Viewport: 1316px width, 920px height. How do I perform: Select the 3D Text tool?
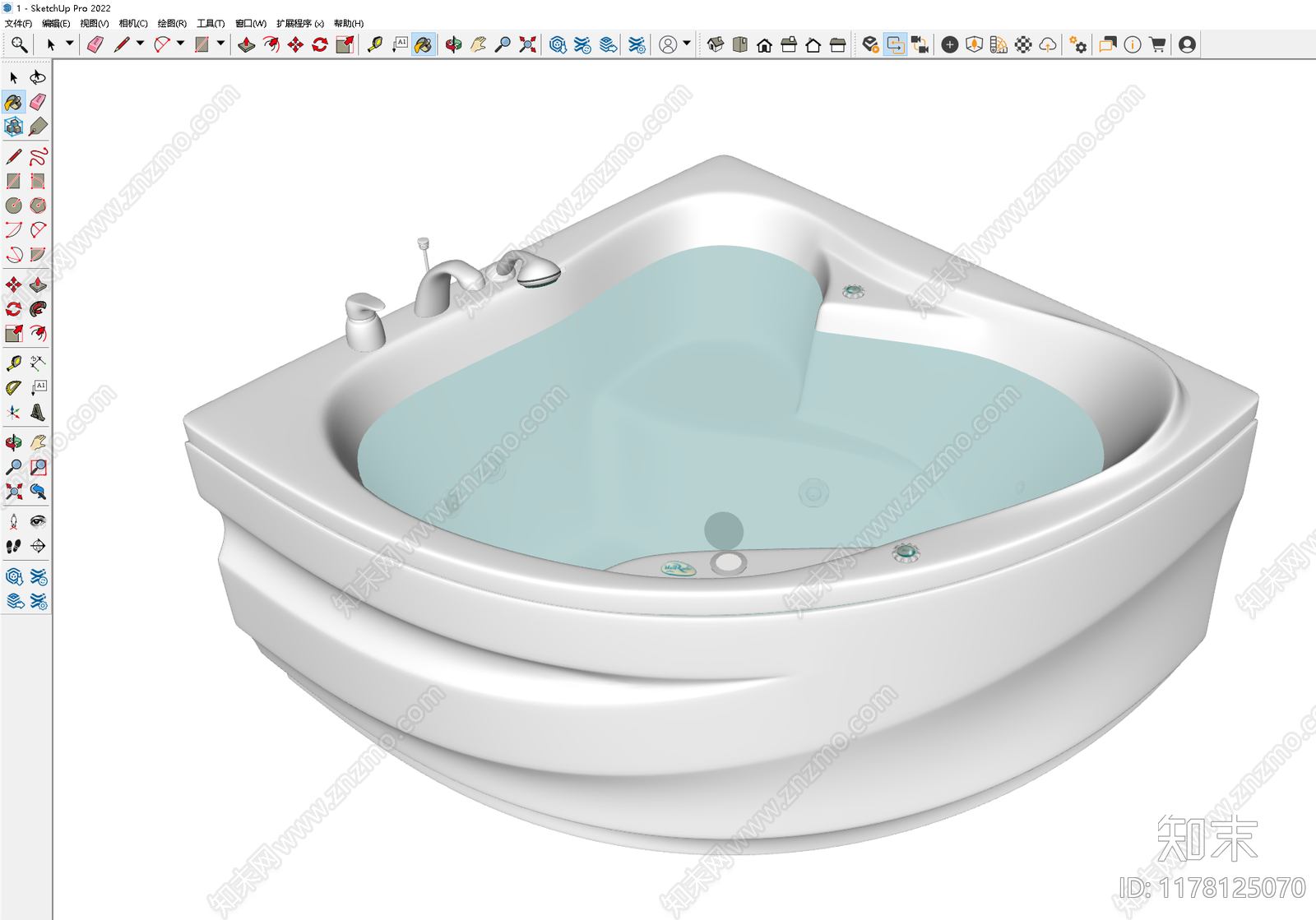pyautogui.click(x=38, y=413)
